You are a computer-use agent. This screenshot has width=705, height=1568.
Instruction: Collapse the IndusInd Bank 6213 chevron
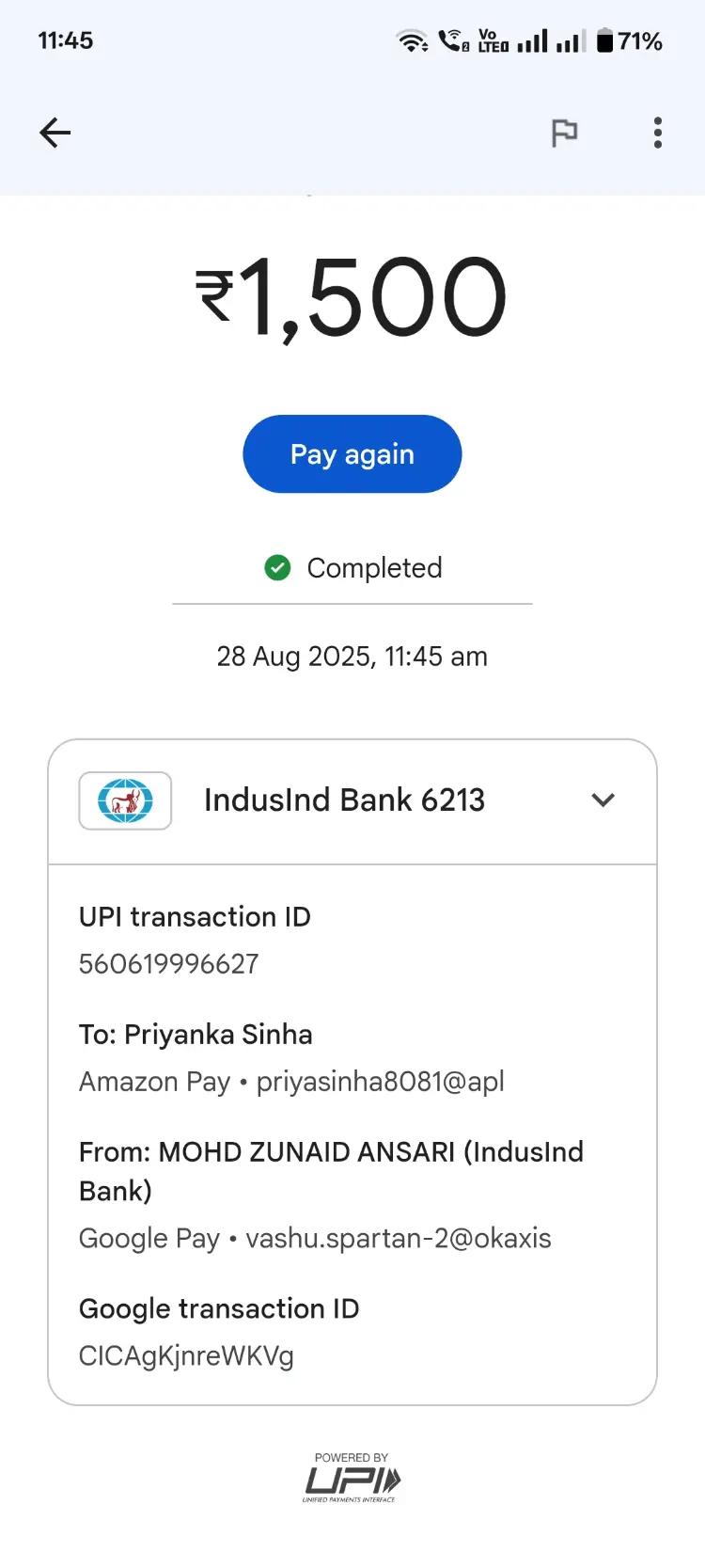(603, 800)
